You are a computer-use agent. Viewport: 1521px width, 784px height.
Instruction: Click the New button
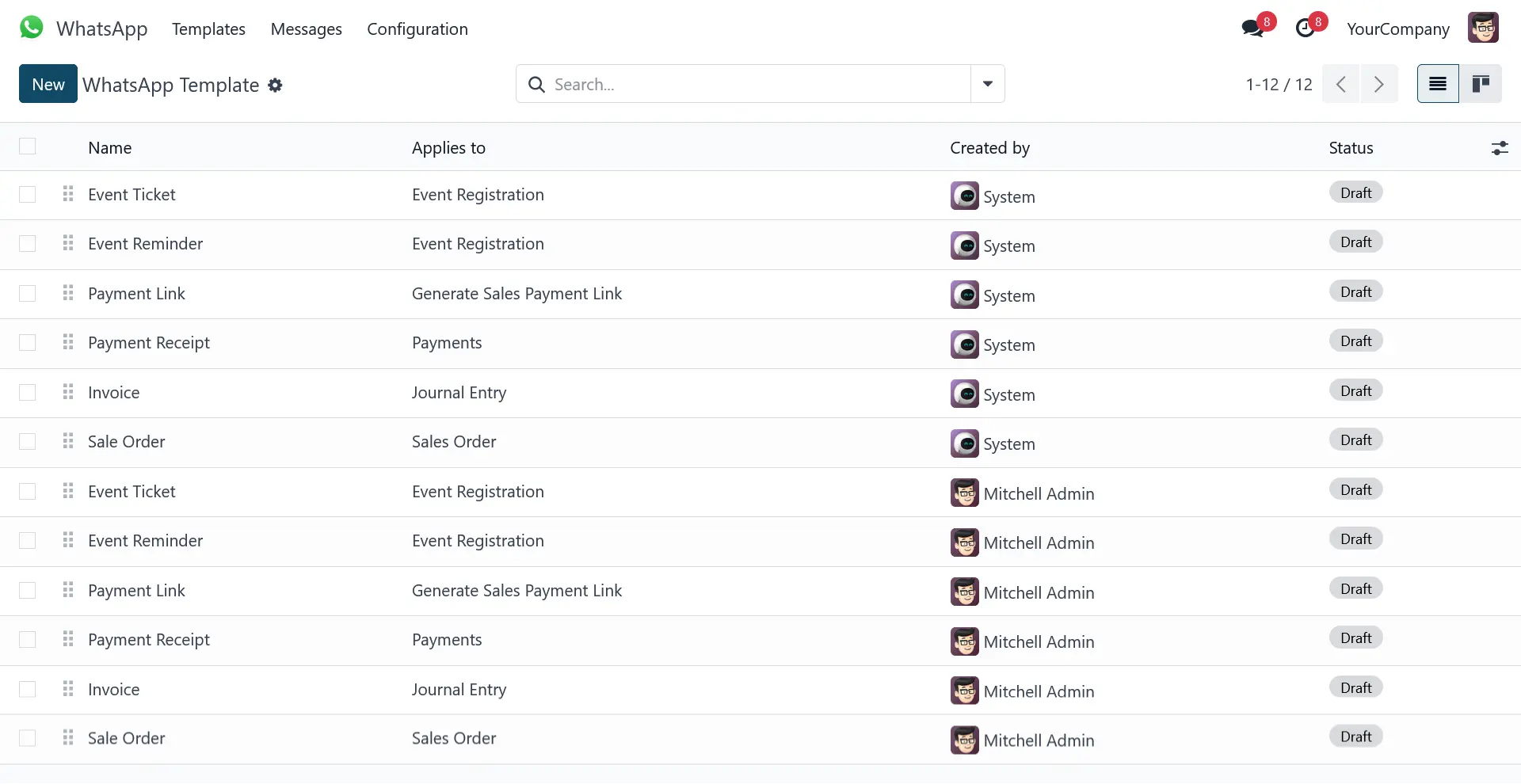[x=48, y=84]
